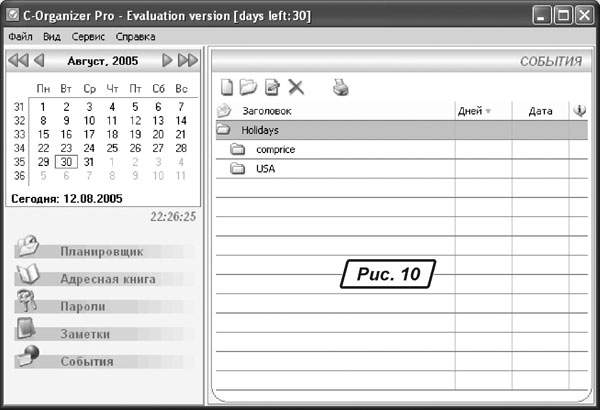Jump back one year in calendar
The image size is (600, 410).
17,61
